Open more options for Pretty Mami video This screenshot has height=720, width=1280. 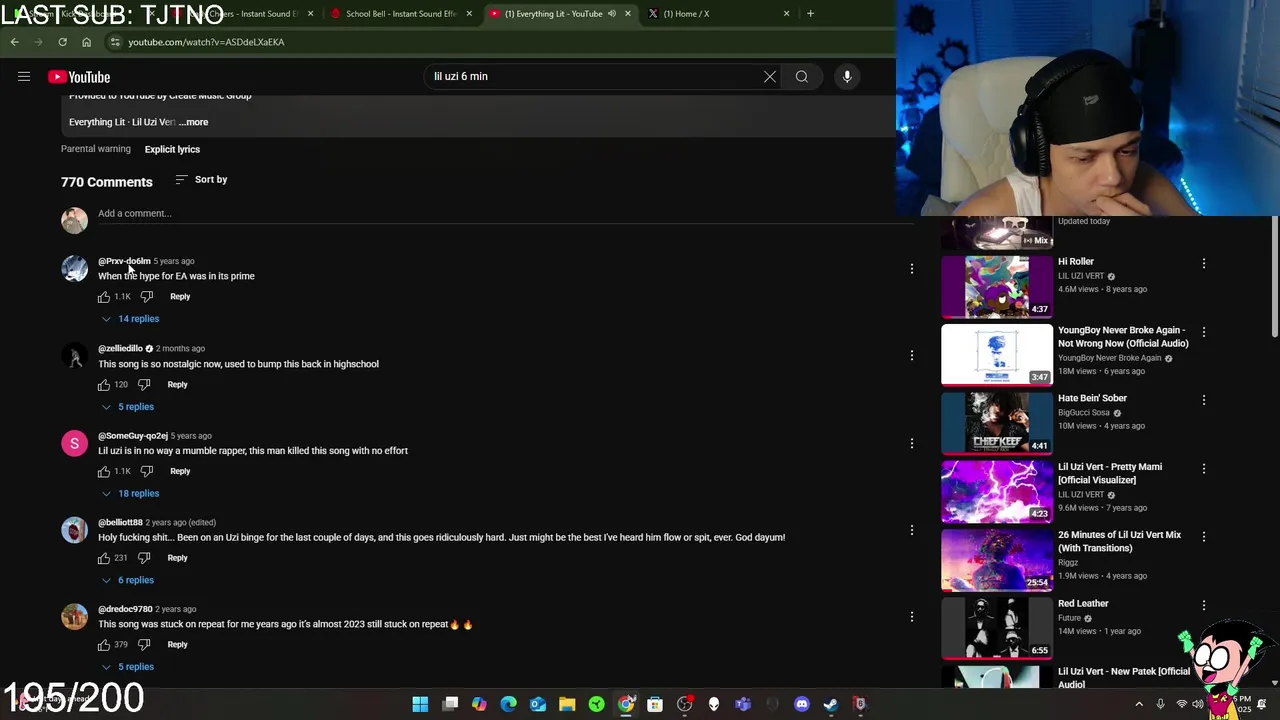pyautogui.click(x=1204, y=468)
